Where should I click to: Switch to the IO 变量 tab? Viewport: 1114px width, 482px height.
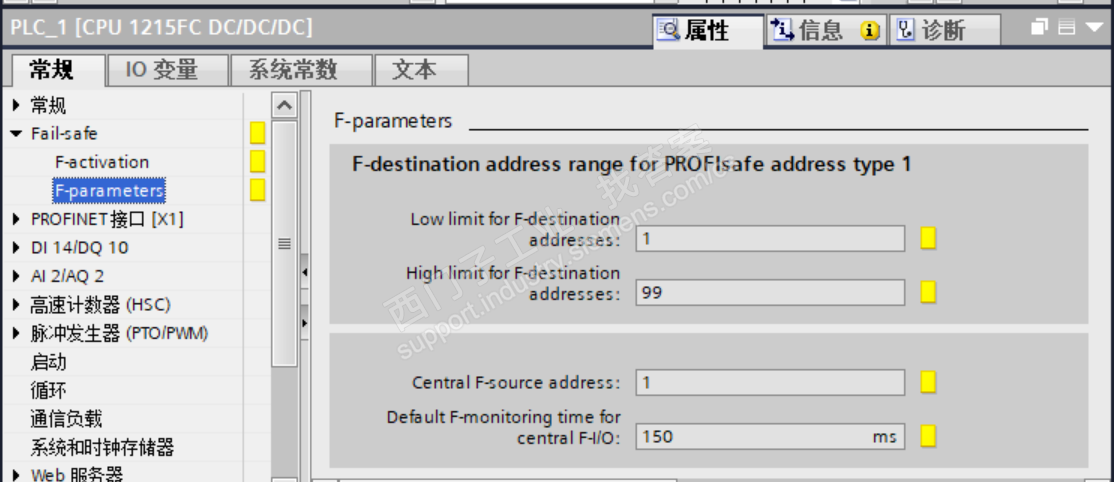click(x=161, y=70)
